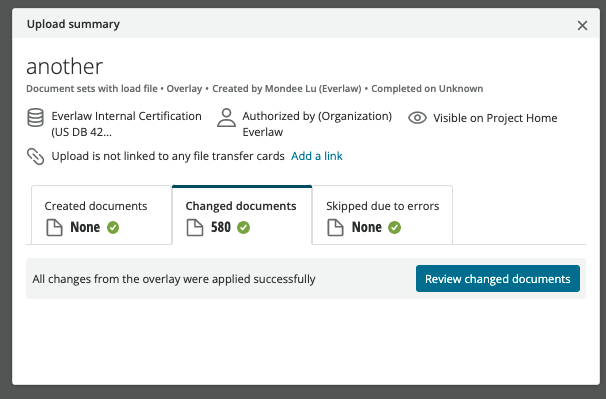Screen dimensions: 606x399
Task: Click the green checkmark in Created documents
Action: (113, 227)
